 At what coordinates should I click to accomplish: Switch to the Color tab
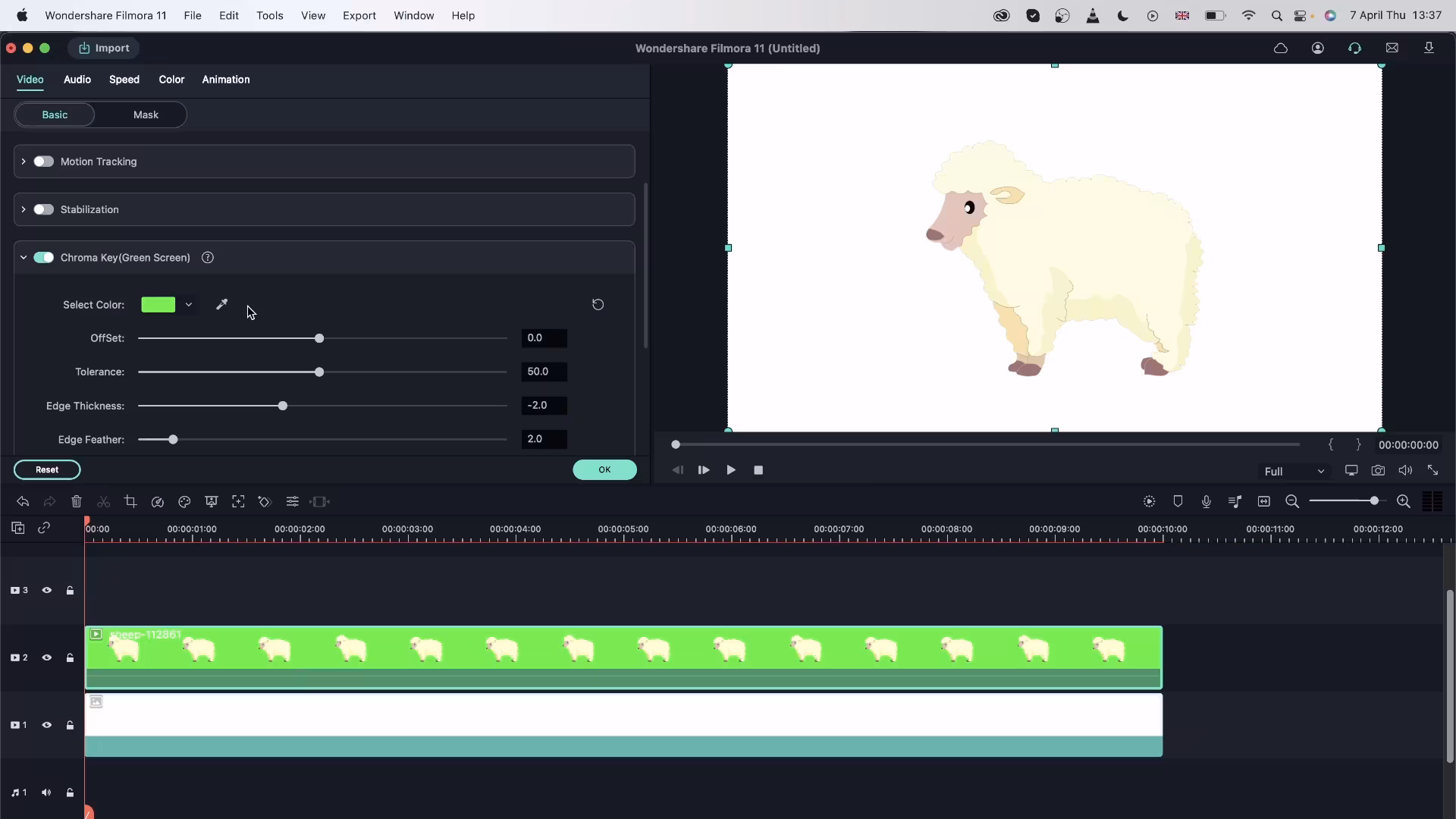click(x=171, y=80)
